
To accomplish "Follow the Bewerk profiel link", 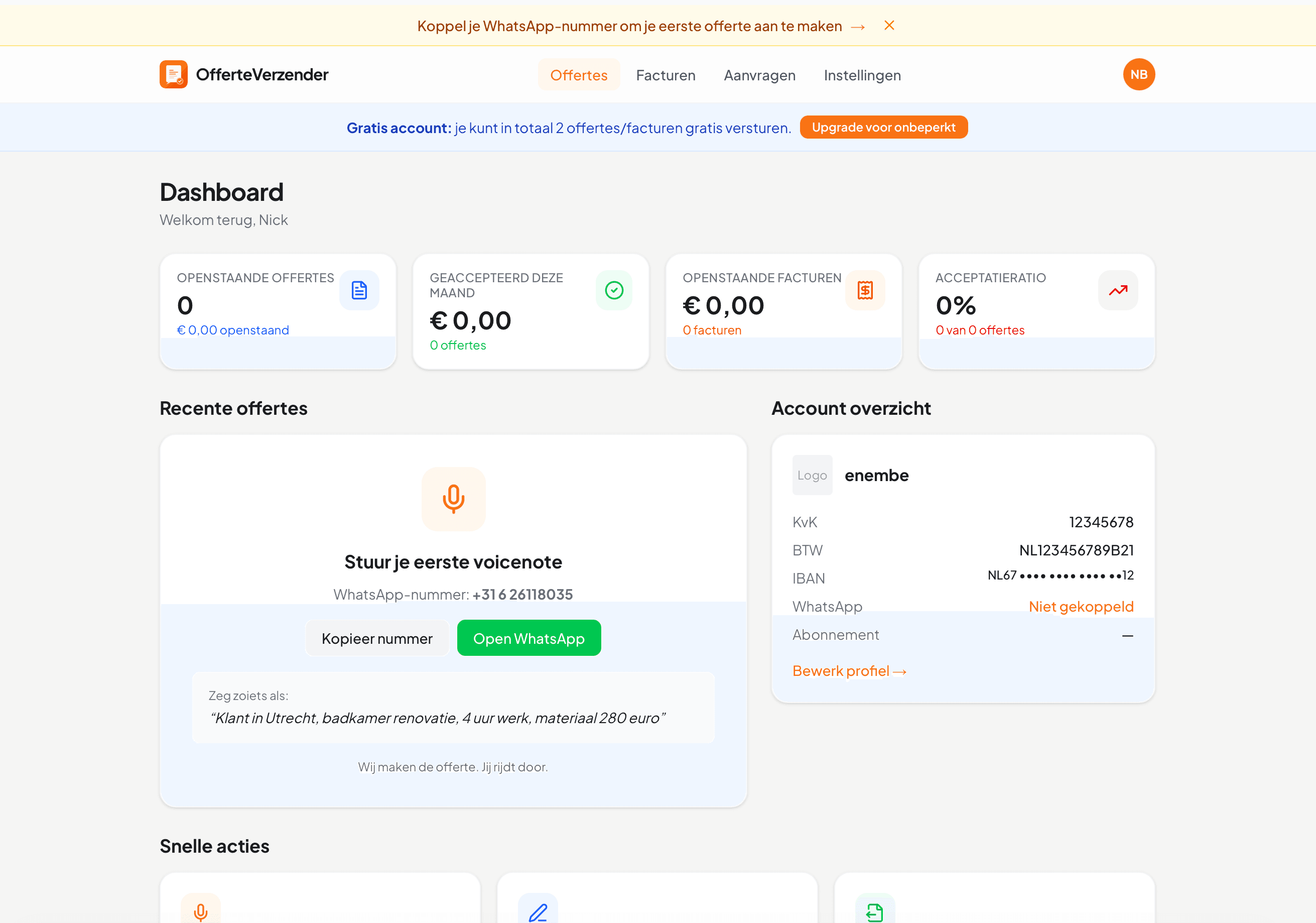I will pyautogui.click(x=849, y=670).
